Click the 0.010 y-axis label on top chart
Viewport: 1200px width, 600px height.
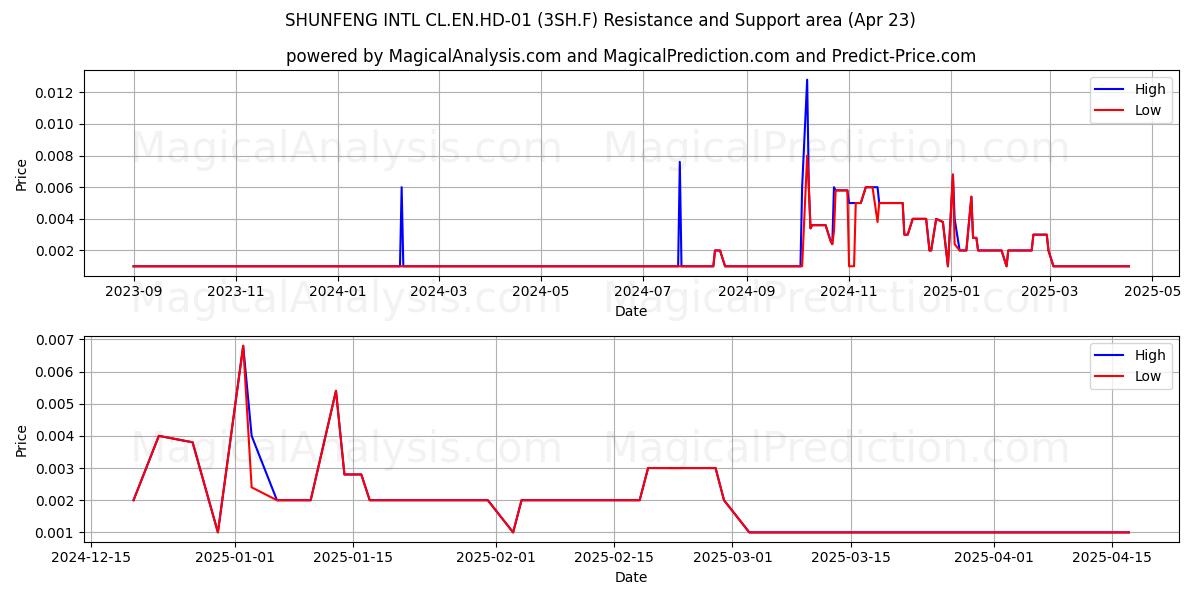click(x=56, y=124)
